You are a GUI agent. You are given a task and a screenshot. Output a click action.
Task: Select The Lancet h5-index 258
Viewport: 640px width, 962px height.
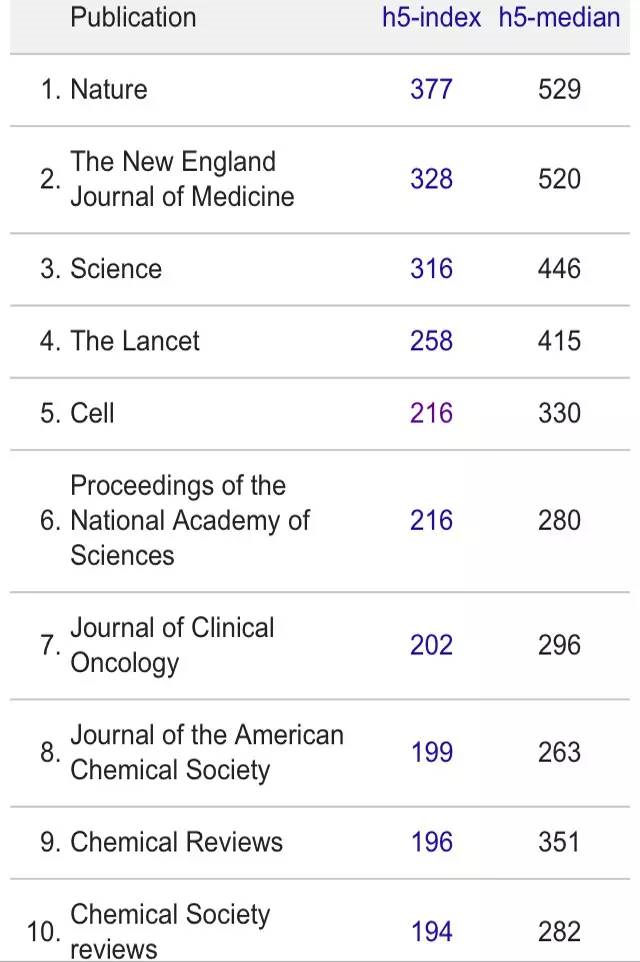[x=431, y=341]
